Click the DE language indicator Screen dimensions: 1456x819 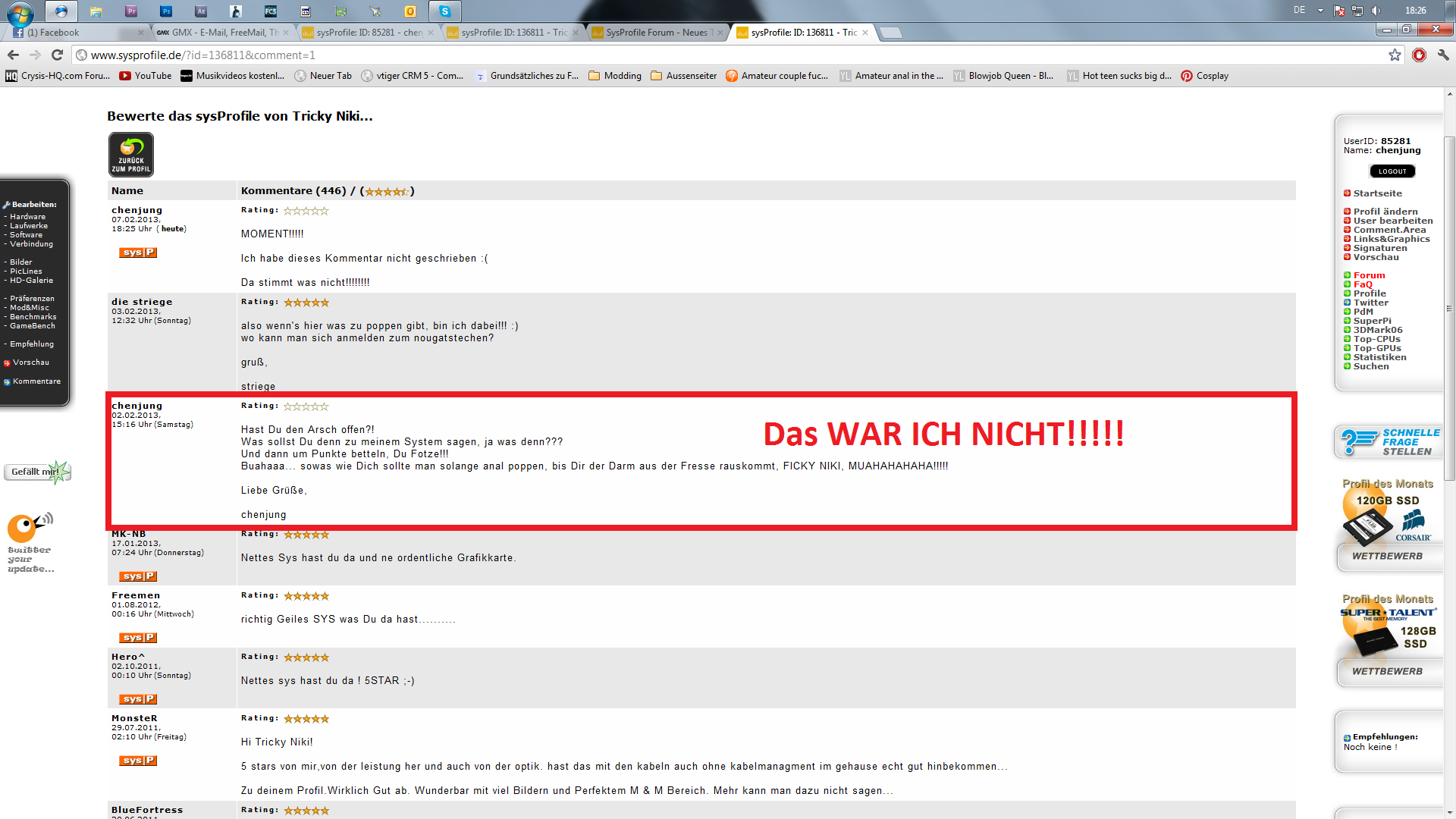click(1300, 11)
